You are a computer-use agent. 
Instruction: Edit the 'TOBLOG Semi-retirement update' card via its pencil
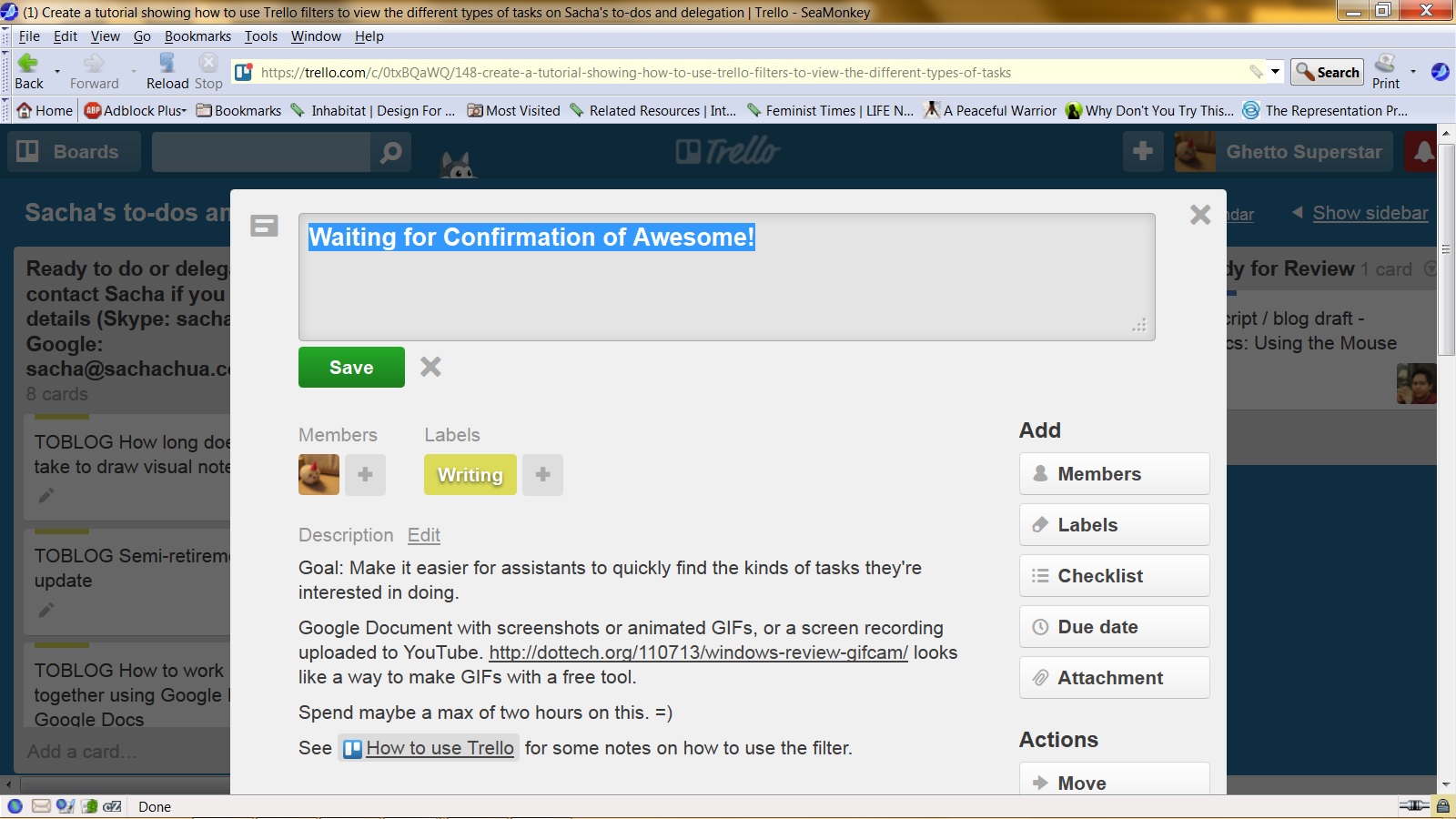click(x=46, y=610)
